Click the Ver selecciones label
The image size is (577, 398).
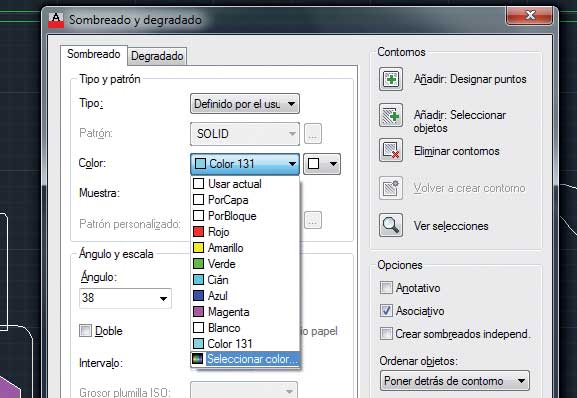click(451, 226)
